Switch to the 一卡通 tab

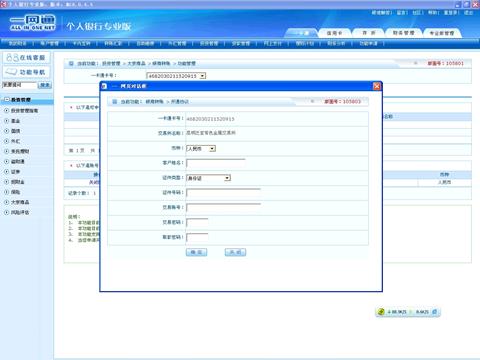tap(301, 33)
